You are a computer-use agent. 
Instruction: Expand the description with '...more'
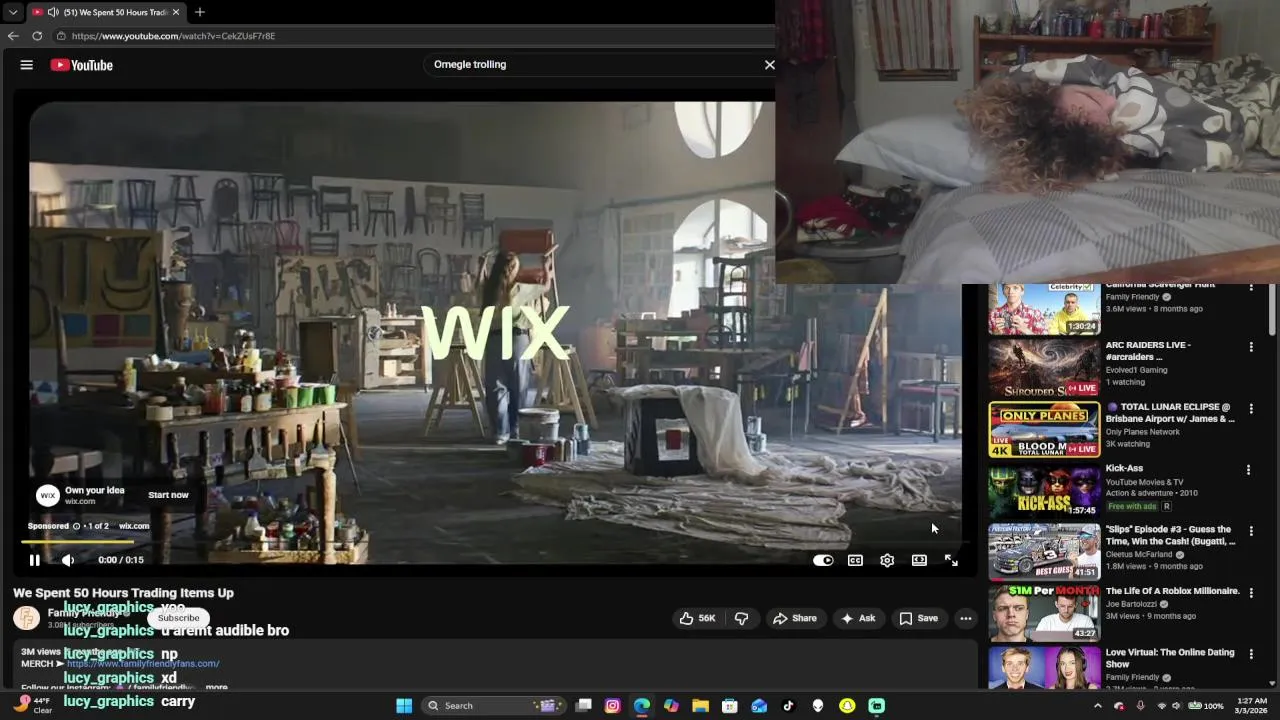click(216, 687)
